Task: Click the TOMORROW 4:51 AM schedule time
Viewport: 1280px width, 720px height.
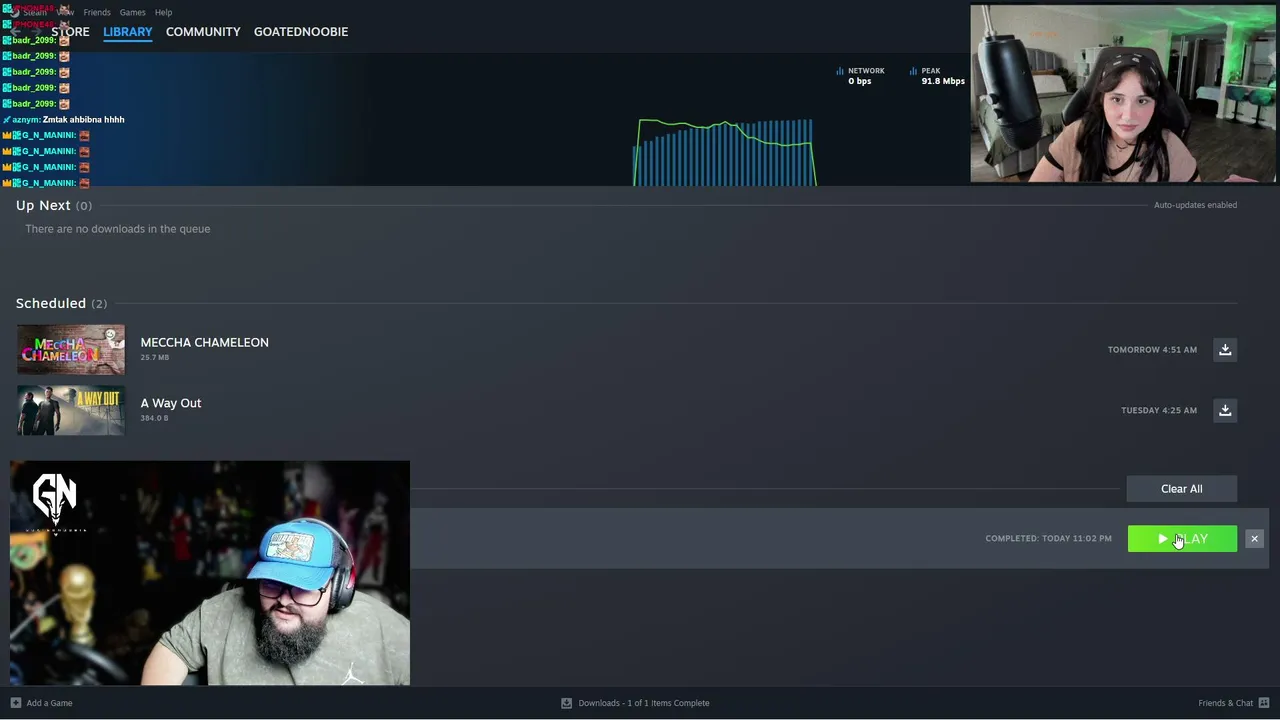Action: tap(1152, 350)
